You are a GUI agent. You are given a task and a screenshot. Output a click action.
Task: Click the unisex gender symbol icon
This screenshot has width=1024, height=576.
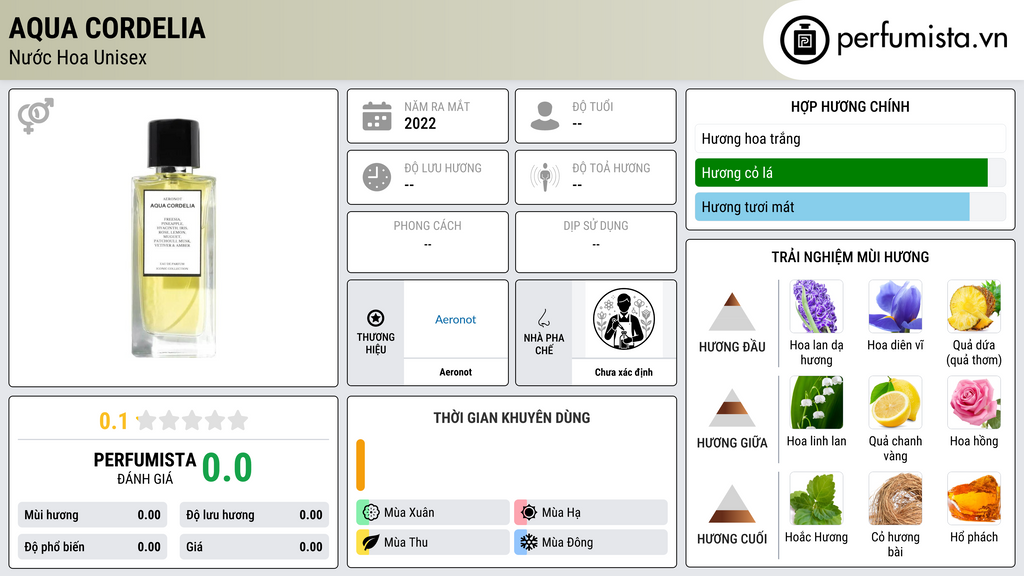coord(36,116)
